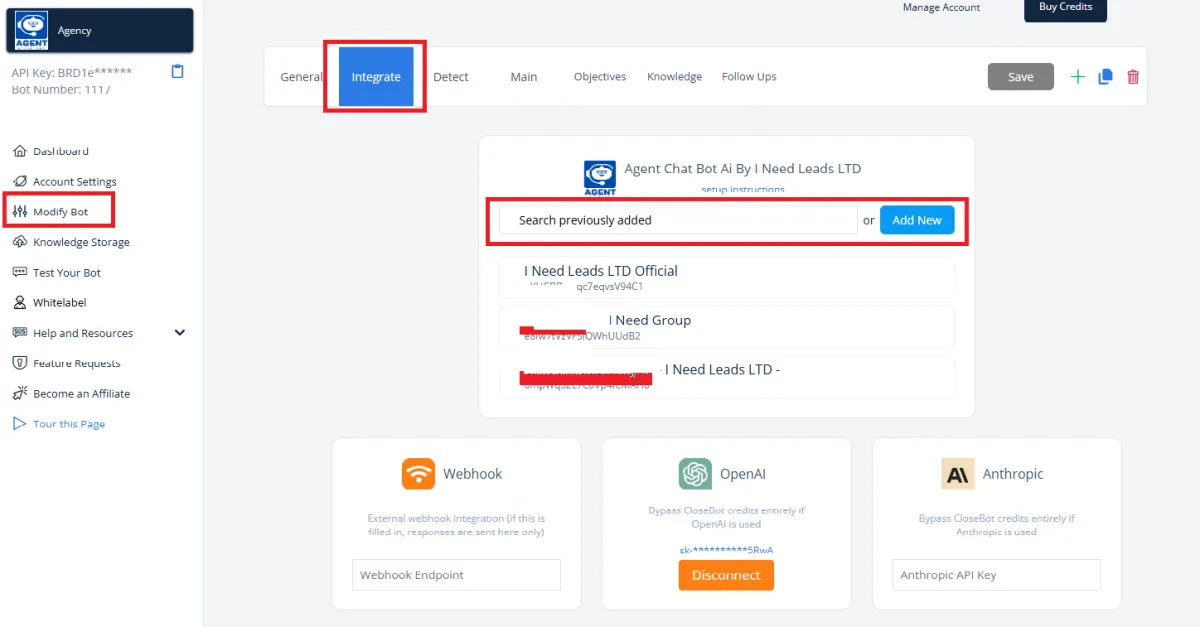This screenshot has height=627, width=1200.
Task: Click the Anthropic API Key field
Action: (996, 575)
